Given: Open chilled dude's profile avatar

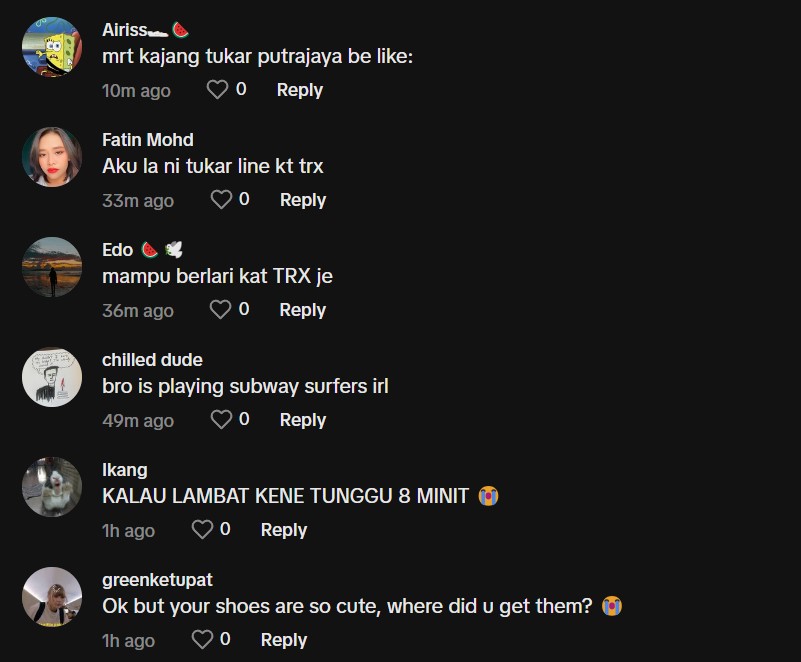Looking at the screenshot, I should 52,377.
